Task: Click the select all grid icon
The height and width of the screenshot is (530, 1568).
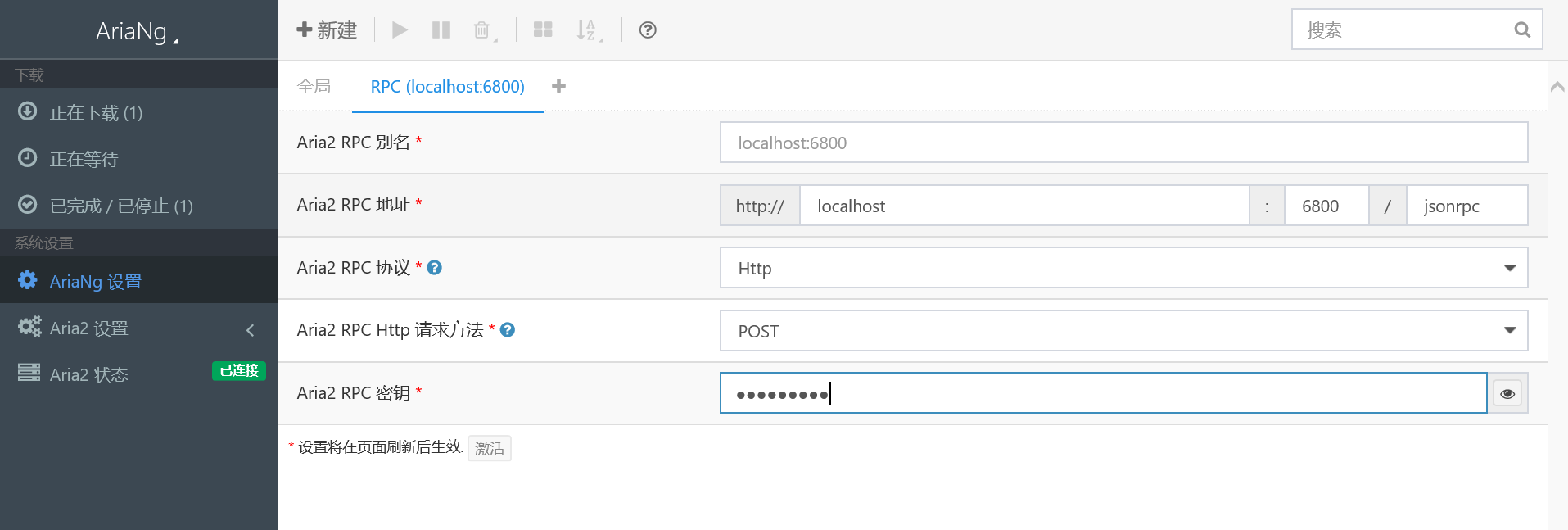Action: pos(543,30)
